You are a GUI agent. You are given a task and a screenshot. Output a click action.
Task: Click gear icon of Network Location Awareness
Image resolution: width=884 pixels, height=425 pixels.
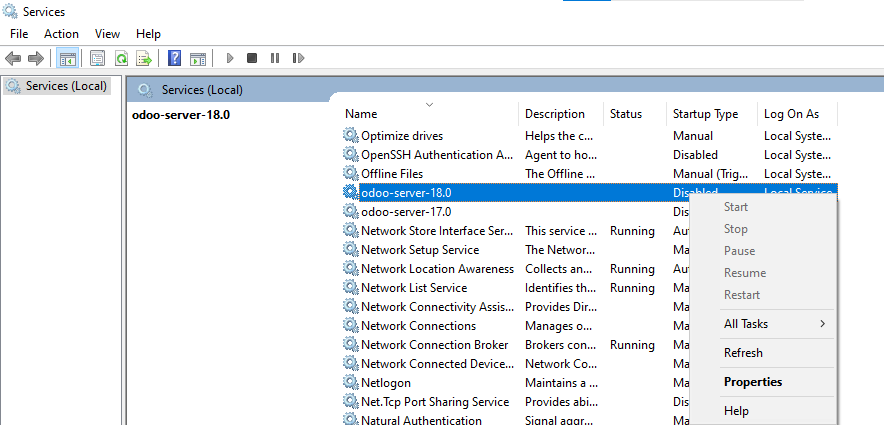pyautogui.click(x=351, y=269)
